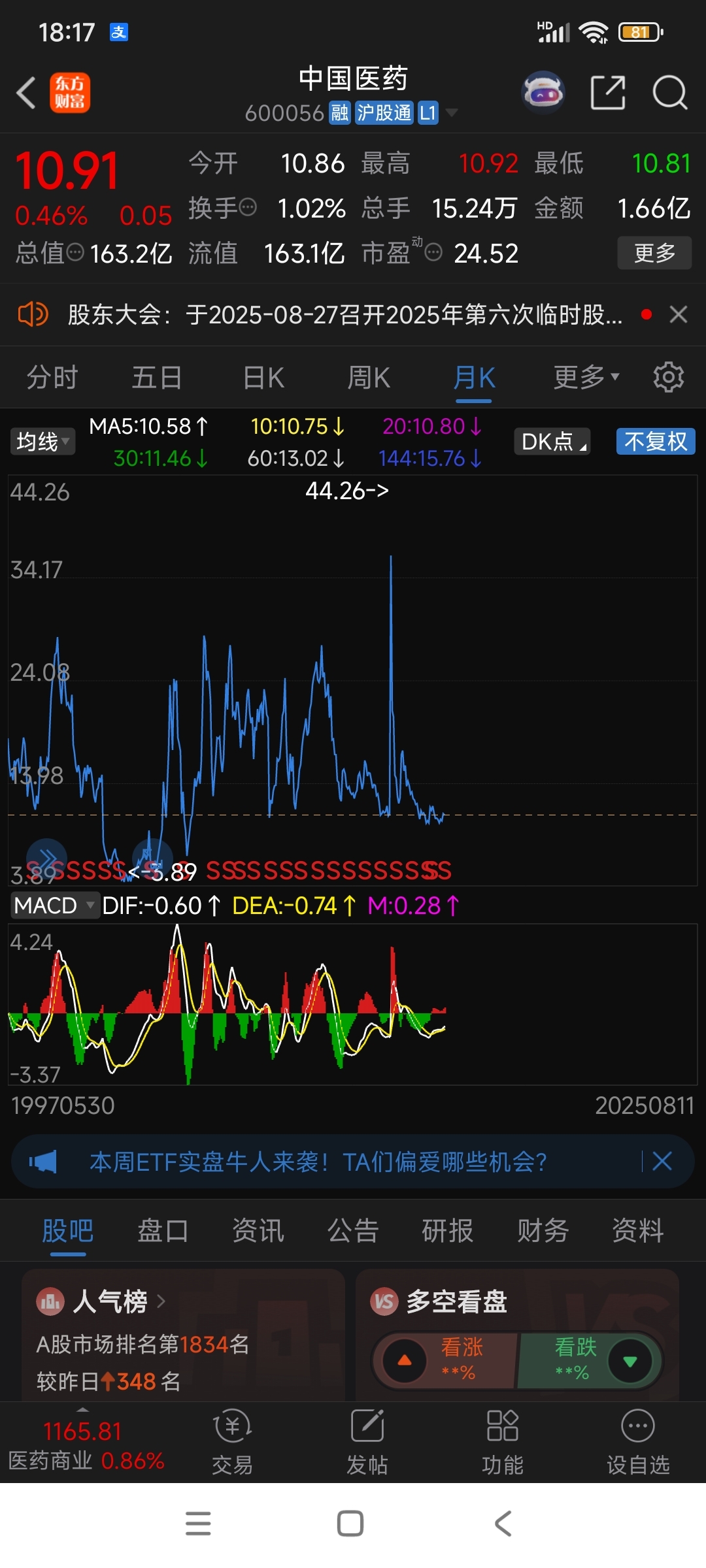
Task: Select the 月K chart tab
Action: [x=474, y=378]
